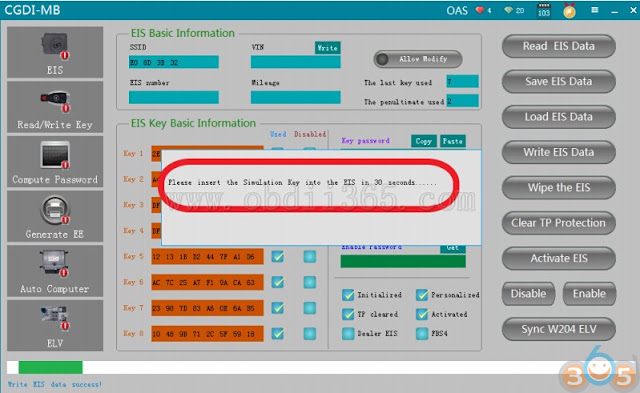Toggle the Used checkbox for Key 6
This screenshot has width=640, height=393.
pyautogui.click(x=278, y=282)
